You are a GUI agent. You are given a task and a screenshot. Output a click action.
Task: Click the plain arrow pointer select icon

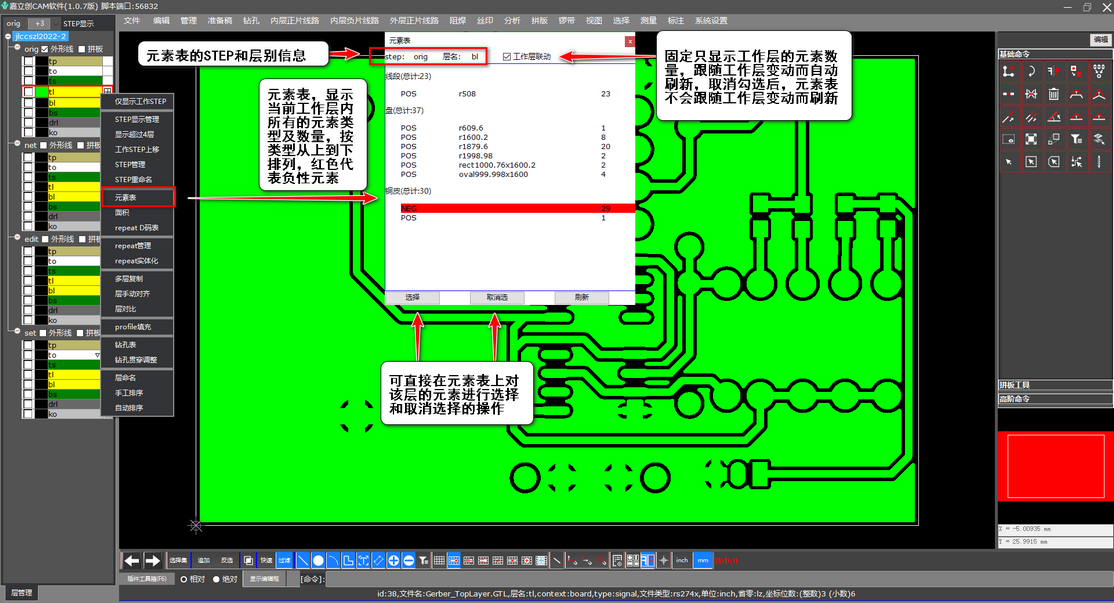[1008, 162]
